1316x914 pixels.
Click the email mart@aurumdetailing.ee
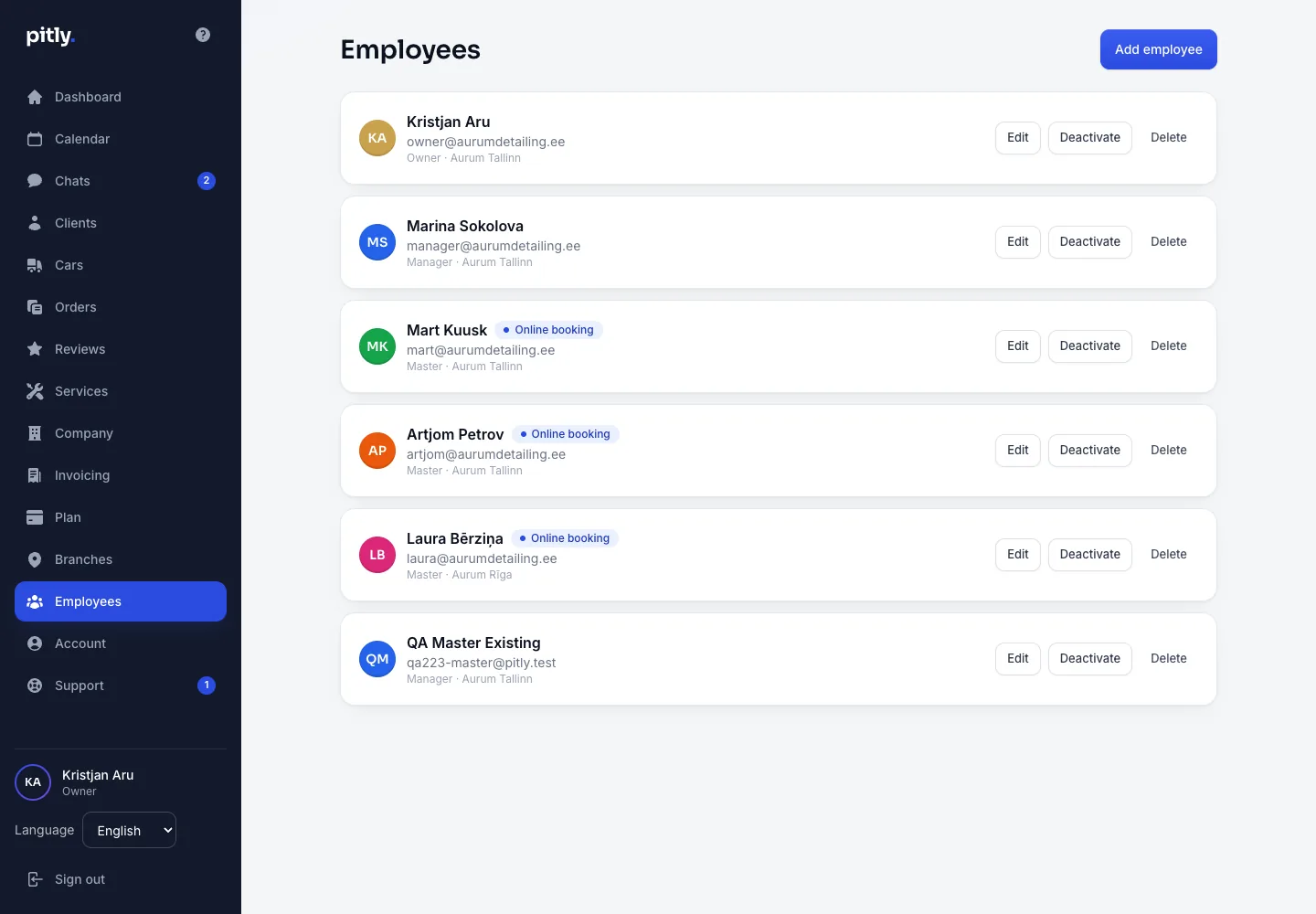point(481,350)
